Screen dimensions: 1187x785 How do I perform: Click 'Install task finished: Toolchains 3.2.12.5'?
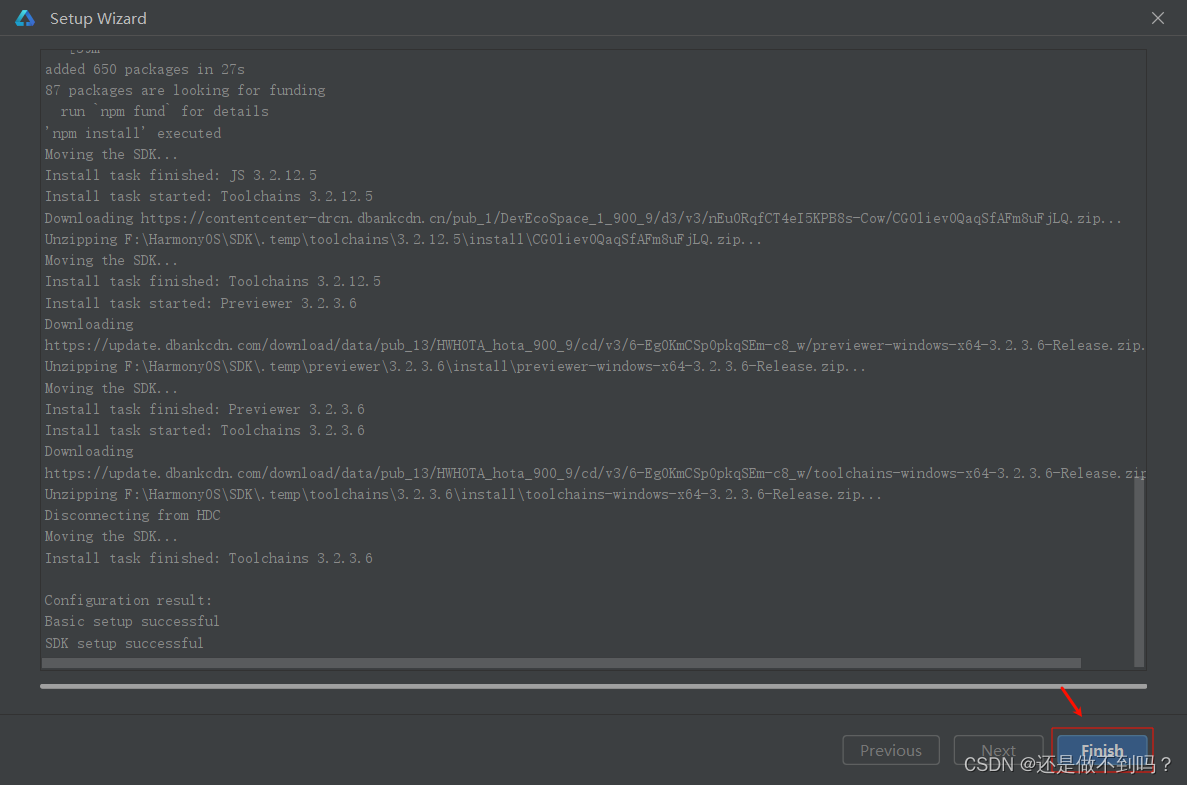[213, 281]
